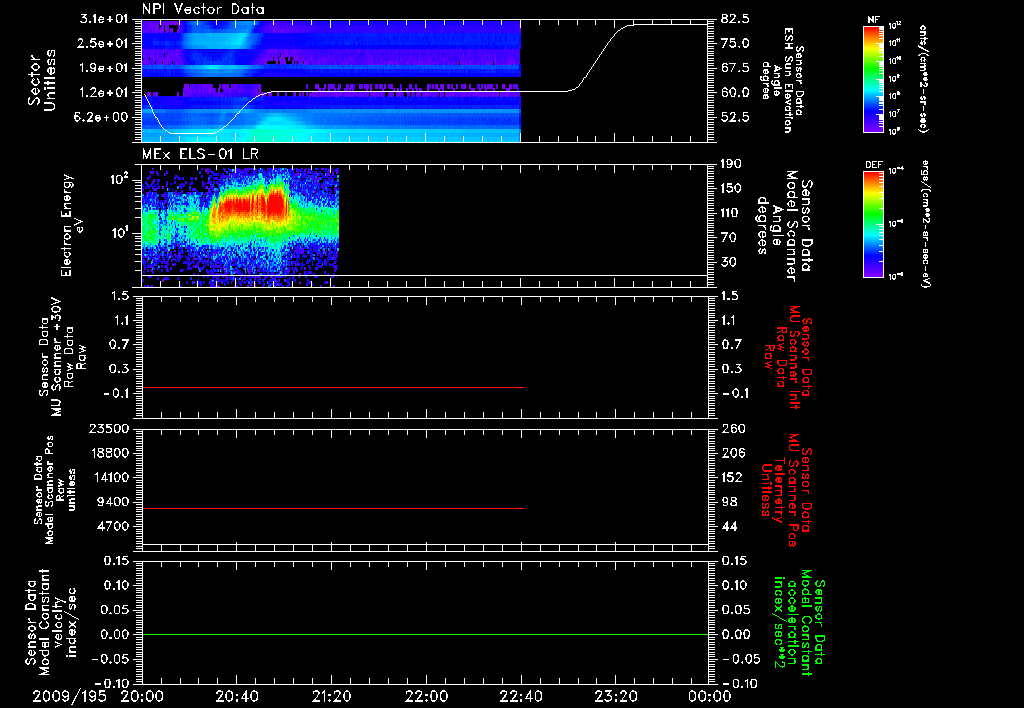Click the NF colorbar "cnts/(cm**2-sr-sec)" units label
Screen dimensions: 1024x708
click(923, 79)
